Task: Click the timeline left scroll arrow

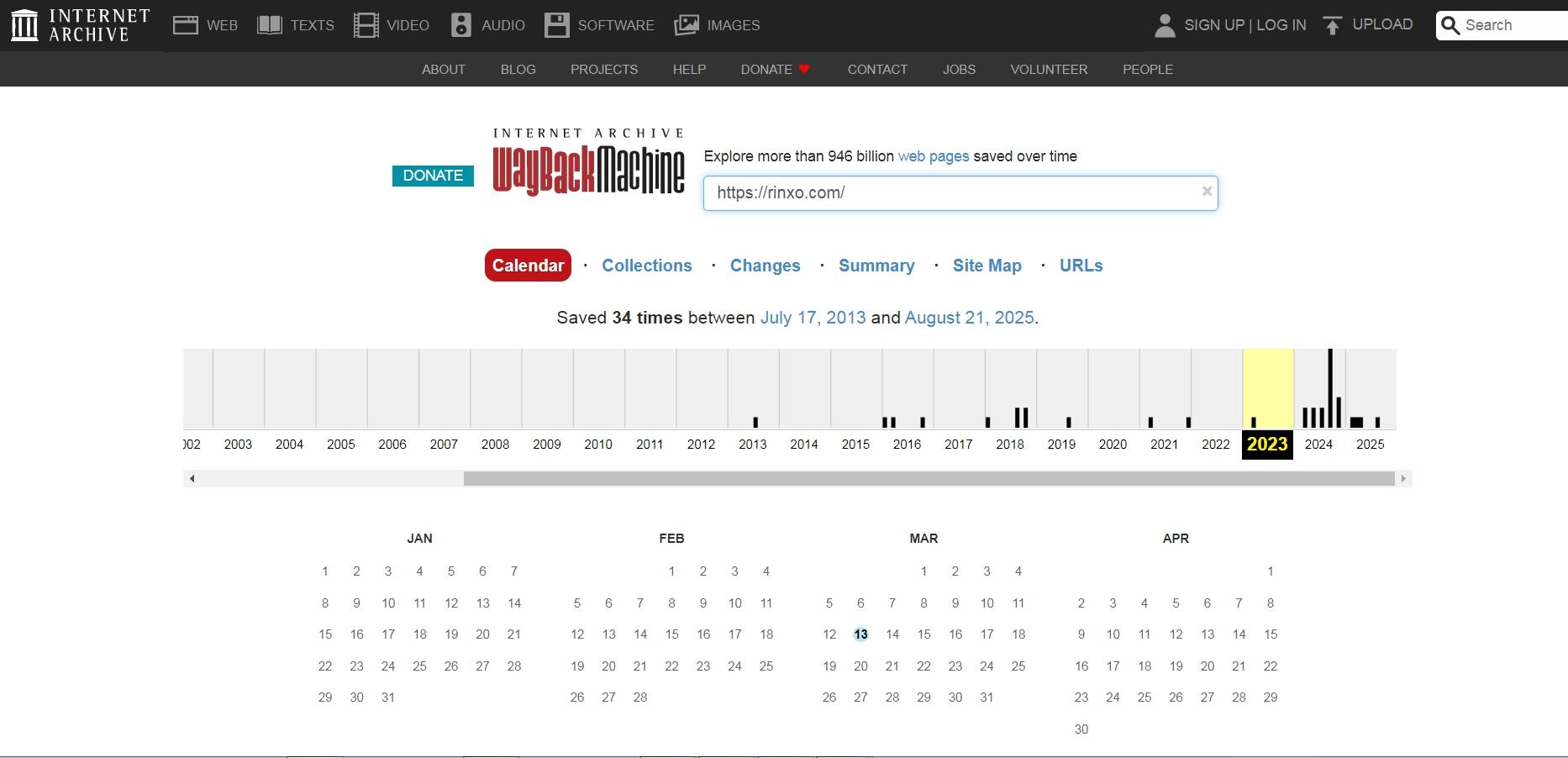Action: pos(192,479)
